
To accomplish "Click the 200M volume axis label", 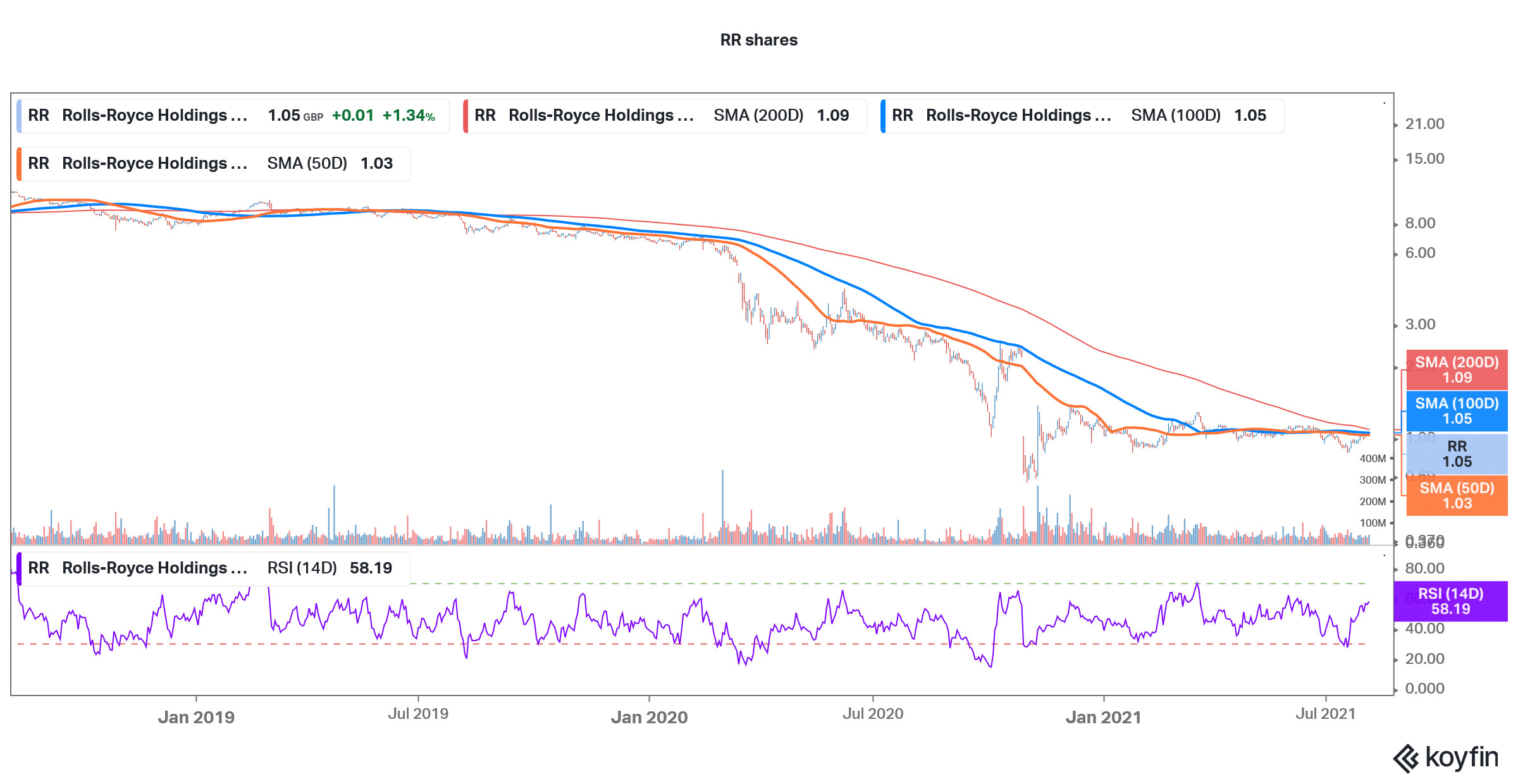I will tap(1373, 501).
